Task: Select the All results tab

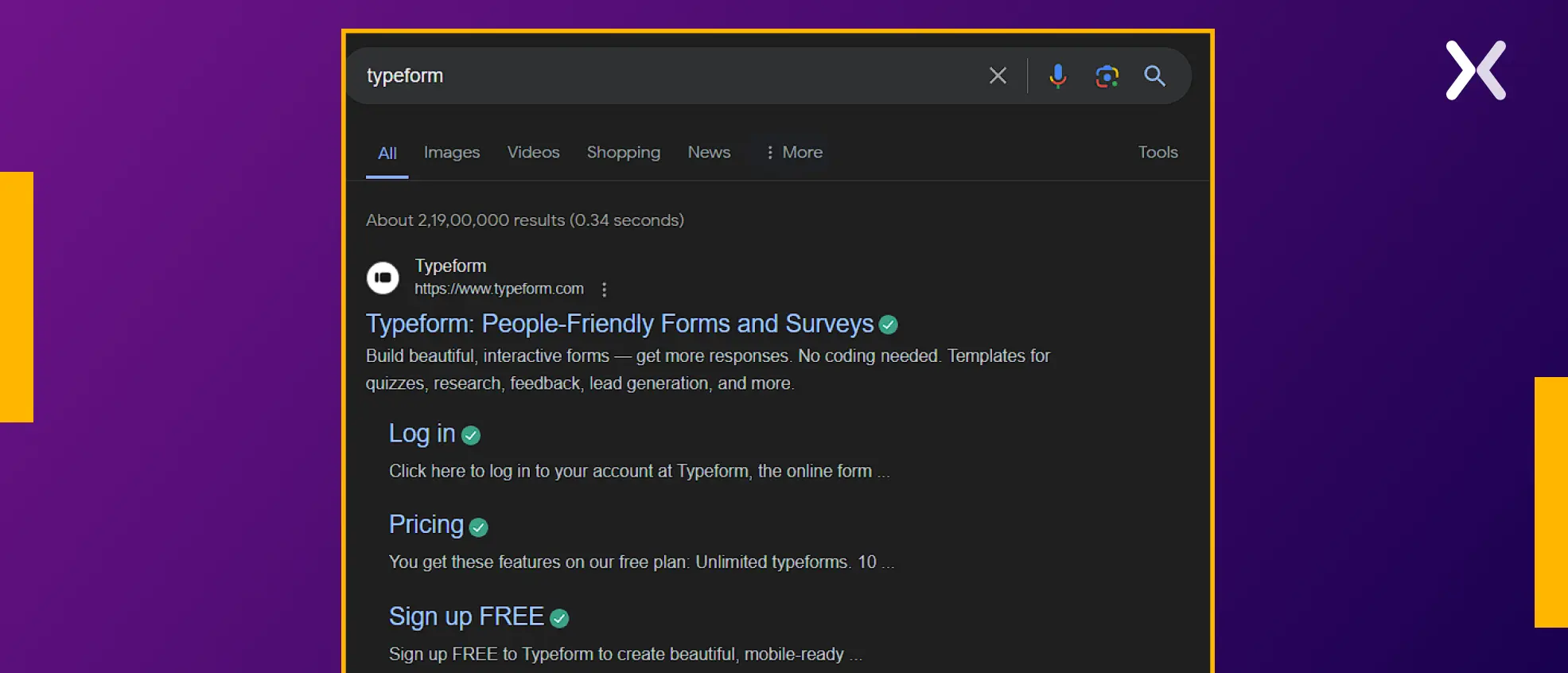Action: point(387,153)
